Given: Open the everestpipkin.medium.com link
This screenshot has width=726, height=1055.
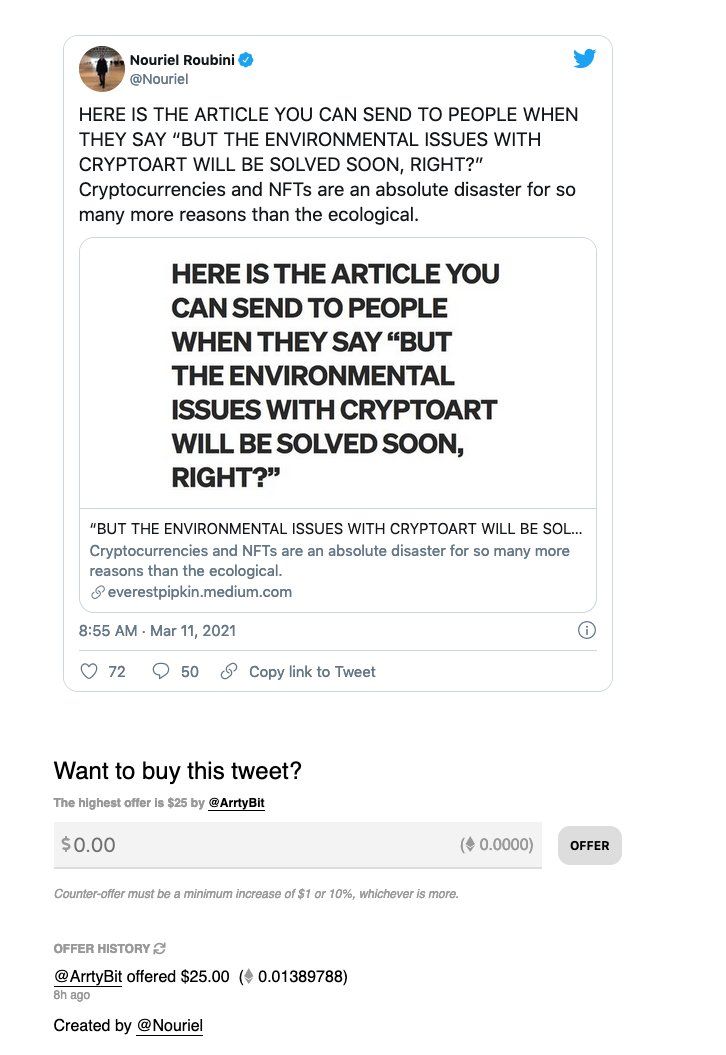Looking at the screenshot, I should (x=199, y=592).
